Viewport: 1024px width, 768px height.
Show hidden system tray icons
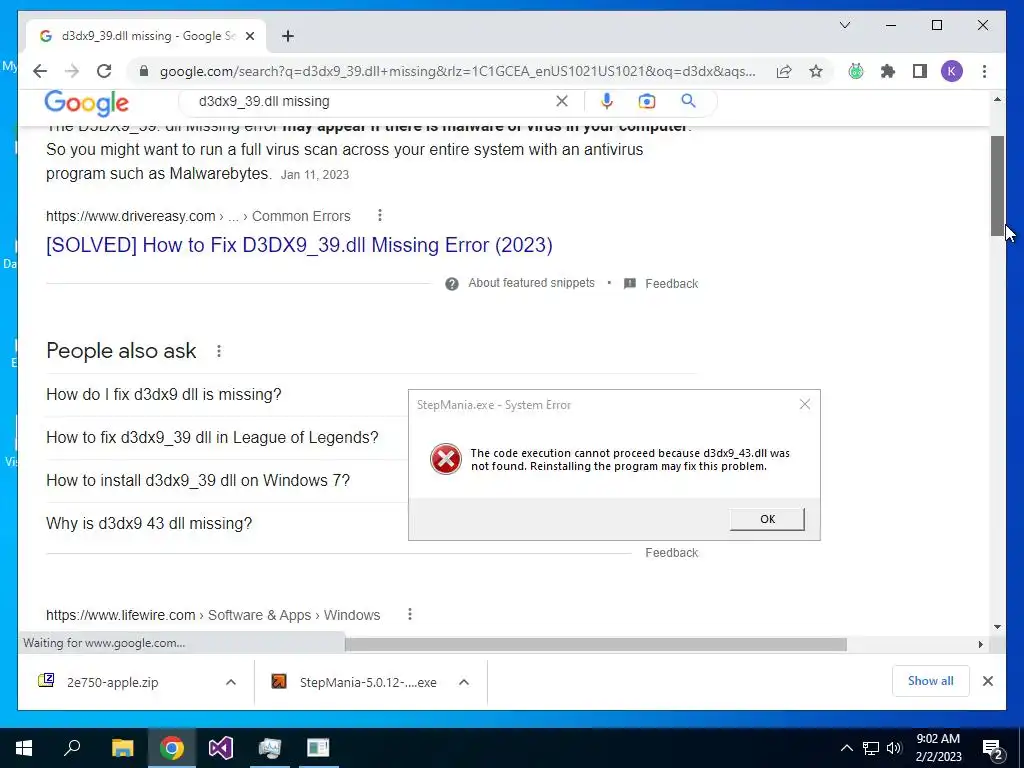click(846, 748)
